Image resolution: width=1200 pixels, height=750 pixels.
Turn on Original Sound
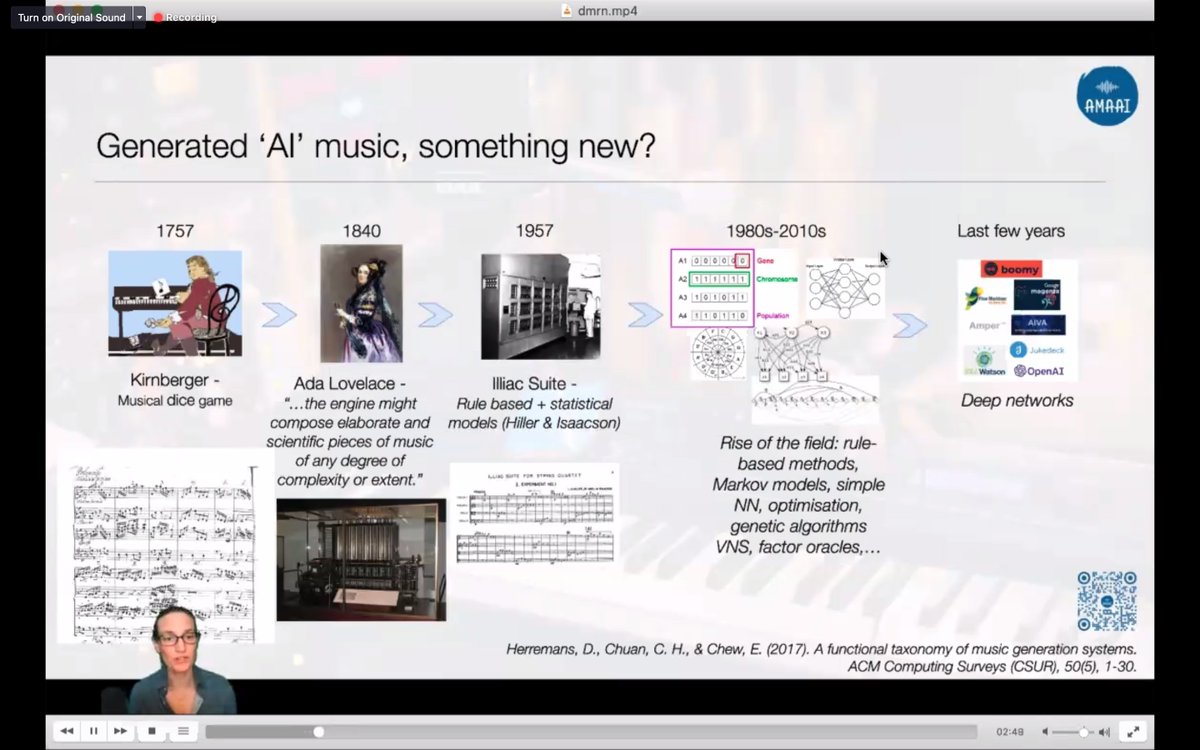71,17
